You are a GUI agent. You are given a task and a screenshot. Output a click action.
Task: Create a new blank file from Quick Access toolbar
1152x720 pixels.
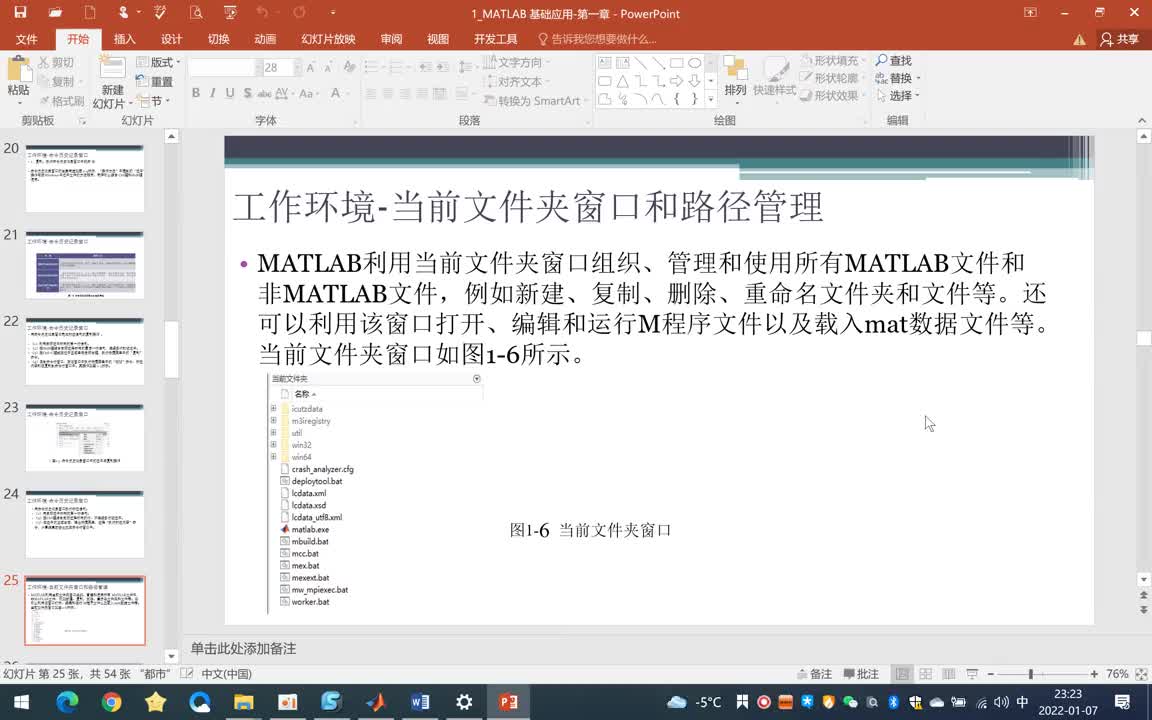click(x=90, y=12)
